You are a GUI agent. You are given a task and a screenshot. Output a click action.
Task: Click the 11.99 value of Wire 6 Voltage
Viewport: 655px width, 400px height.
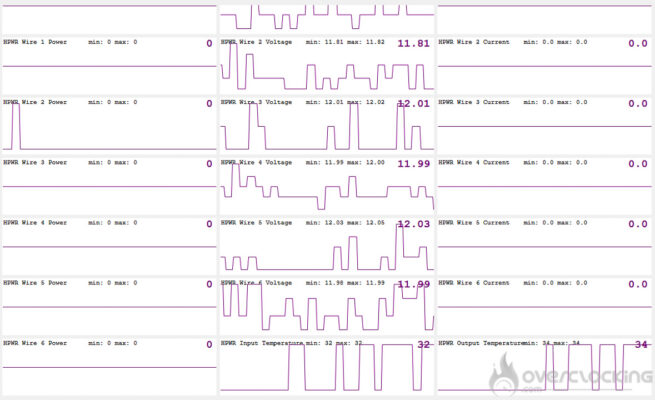(414, 284)
